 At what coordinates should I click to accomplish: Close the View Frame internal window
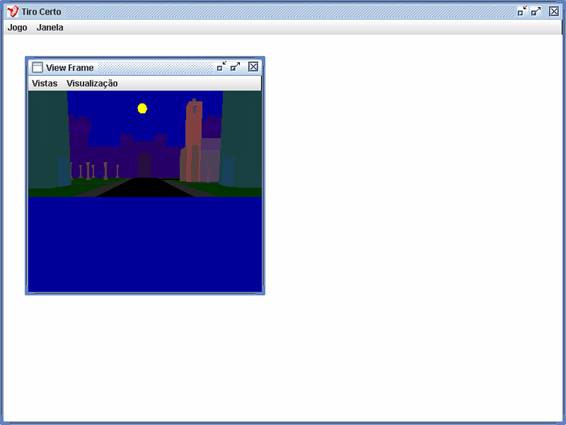coord(253,66)
